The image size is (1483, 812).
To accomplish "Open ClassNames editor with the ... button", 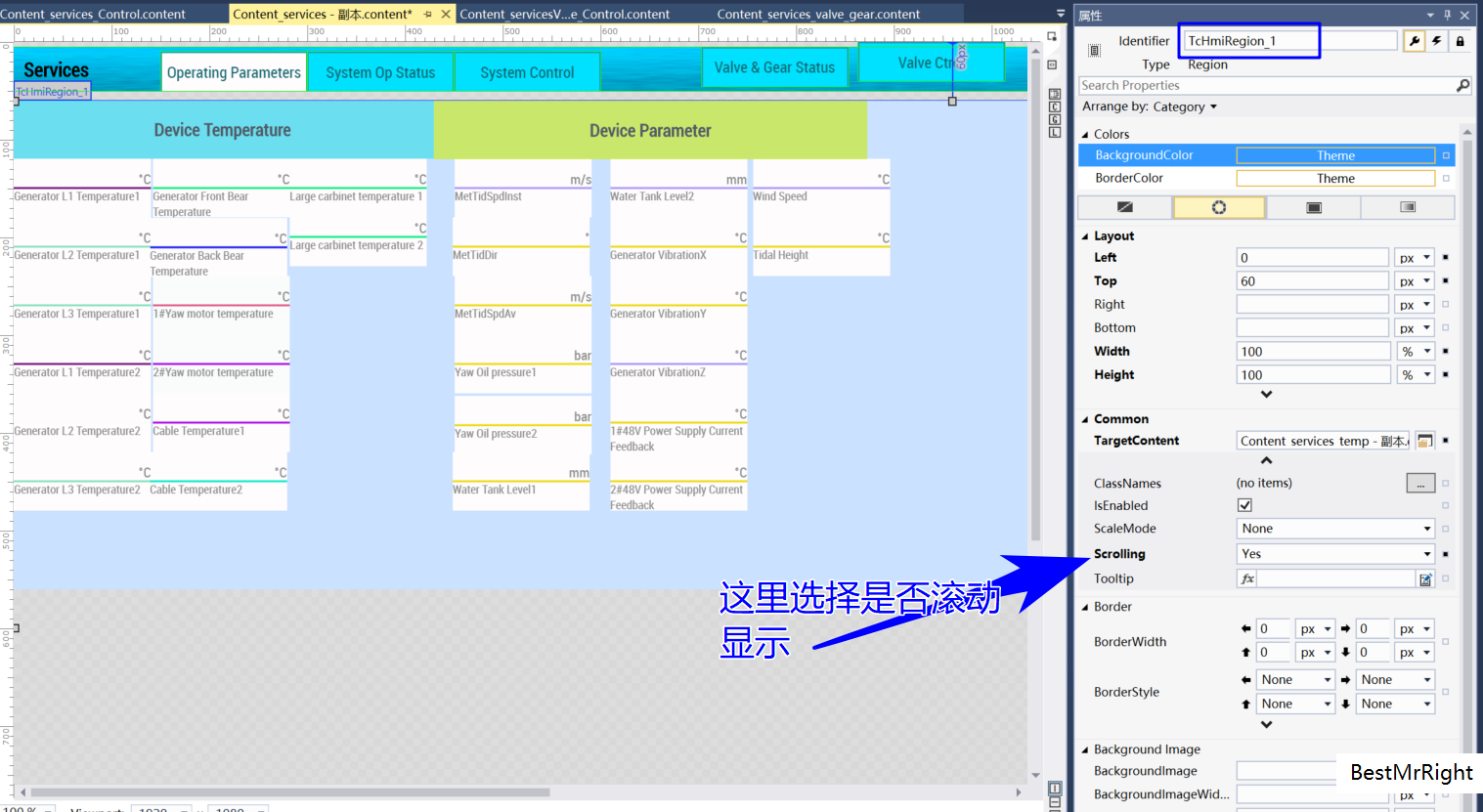I will tap(1419, 483).
